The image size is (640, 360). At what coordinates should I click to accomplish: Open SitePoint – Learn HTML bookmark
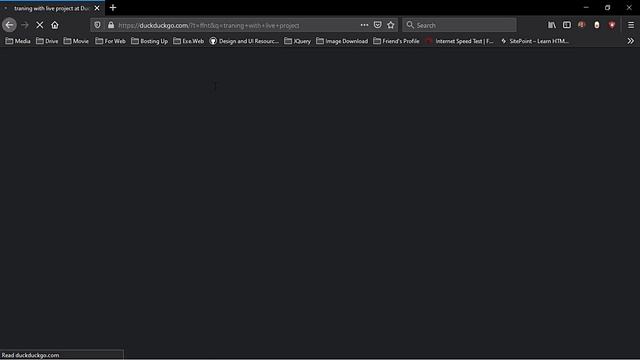(534, 41)
